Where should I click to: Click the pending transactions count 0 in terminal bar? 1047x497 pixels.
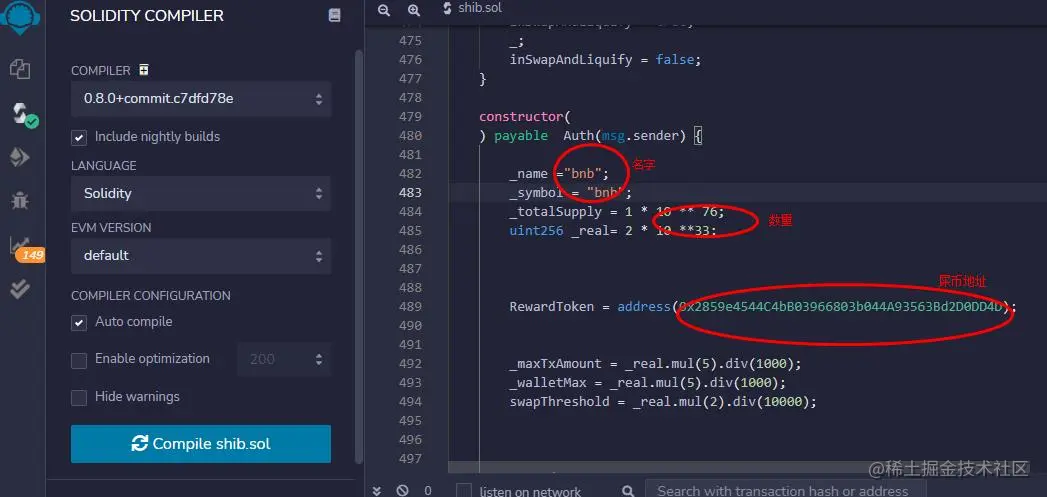(x=428, y=490)
